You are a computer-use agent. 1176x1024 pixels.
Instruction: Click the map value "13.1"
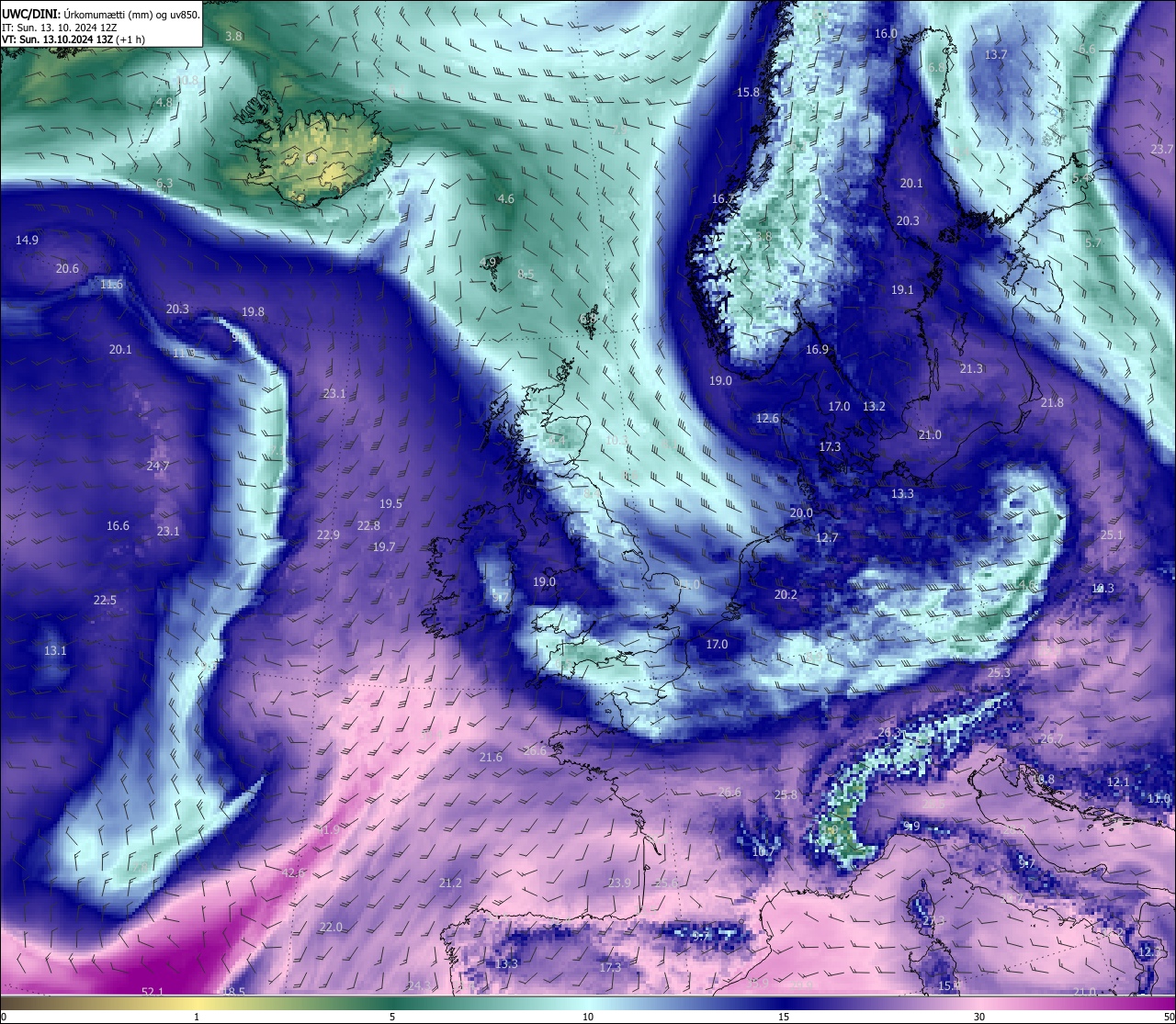[55, 650]
